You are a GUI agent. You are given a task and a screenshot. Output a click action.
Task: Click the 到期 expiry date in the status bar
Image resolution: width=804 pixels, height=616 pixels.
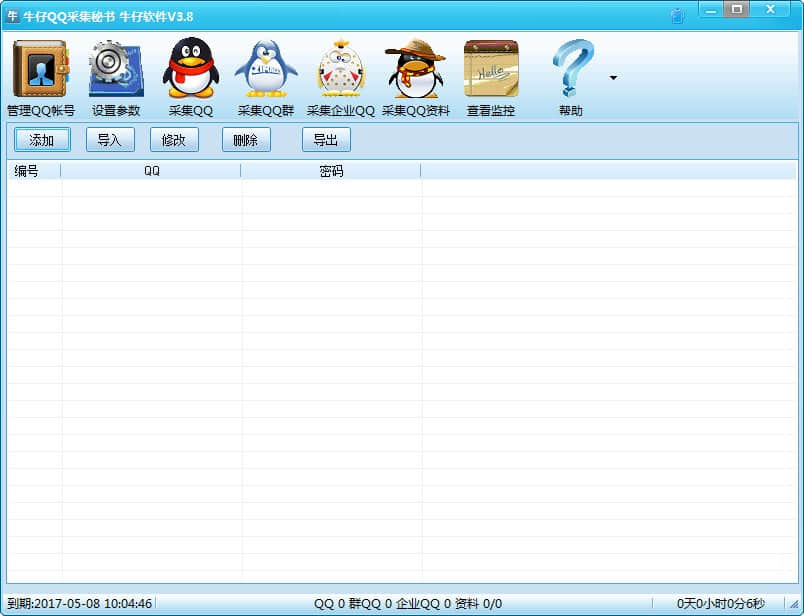click(x=79, y=603)
